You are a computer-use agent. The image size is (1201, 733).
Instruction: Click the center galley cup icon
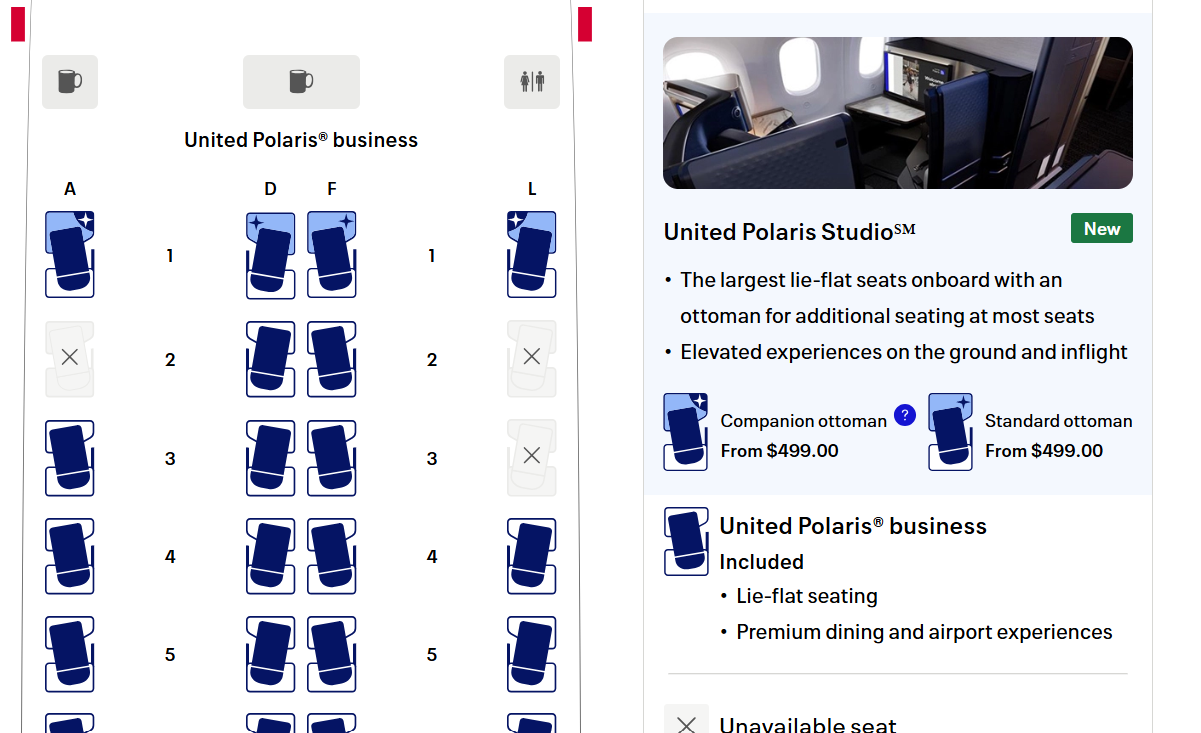coord(301,81)
